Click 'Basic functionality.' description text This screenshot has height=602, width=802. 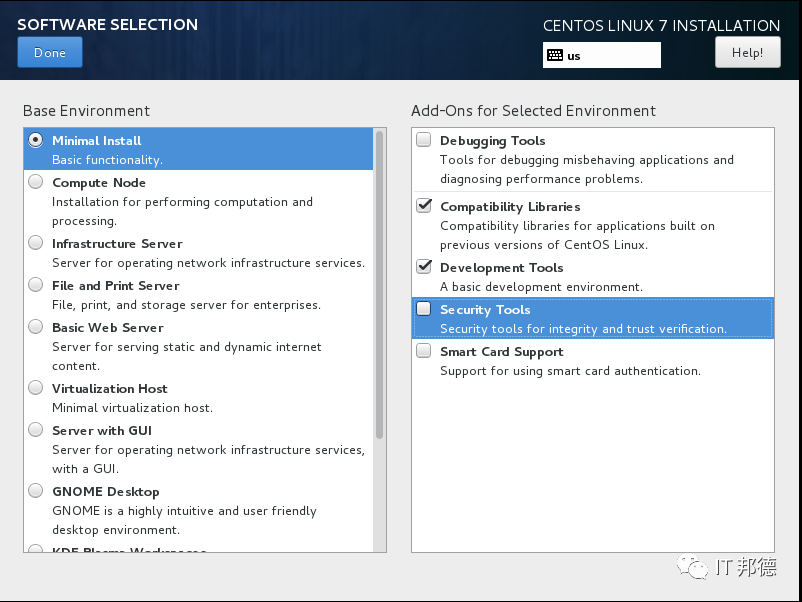[107, 160]
